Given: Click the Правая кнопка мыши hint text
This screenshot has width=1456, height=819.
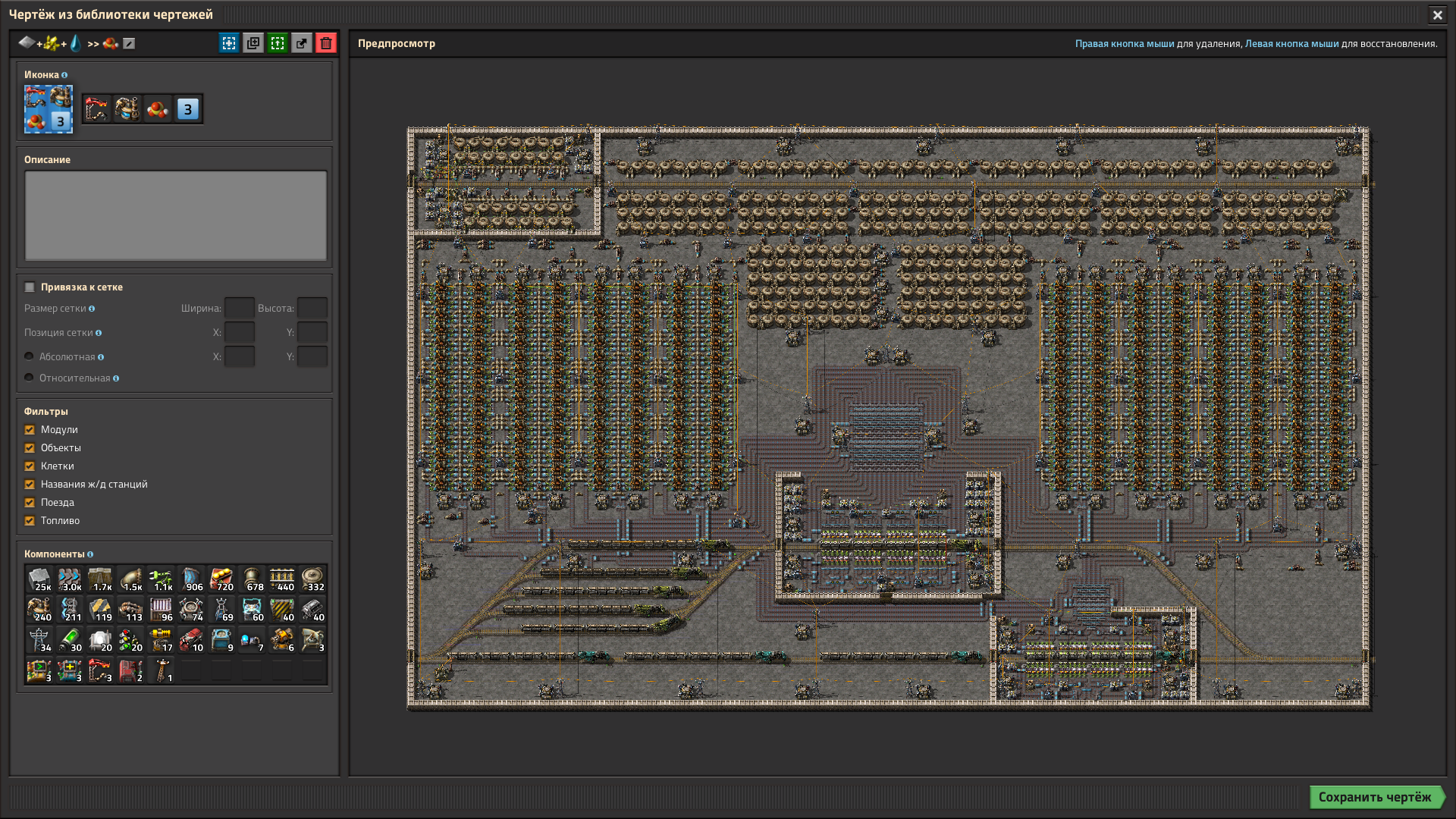Looking at the screenshot, I should tap(1125, 44).
